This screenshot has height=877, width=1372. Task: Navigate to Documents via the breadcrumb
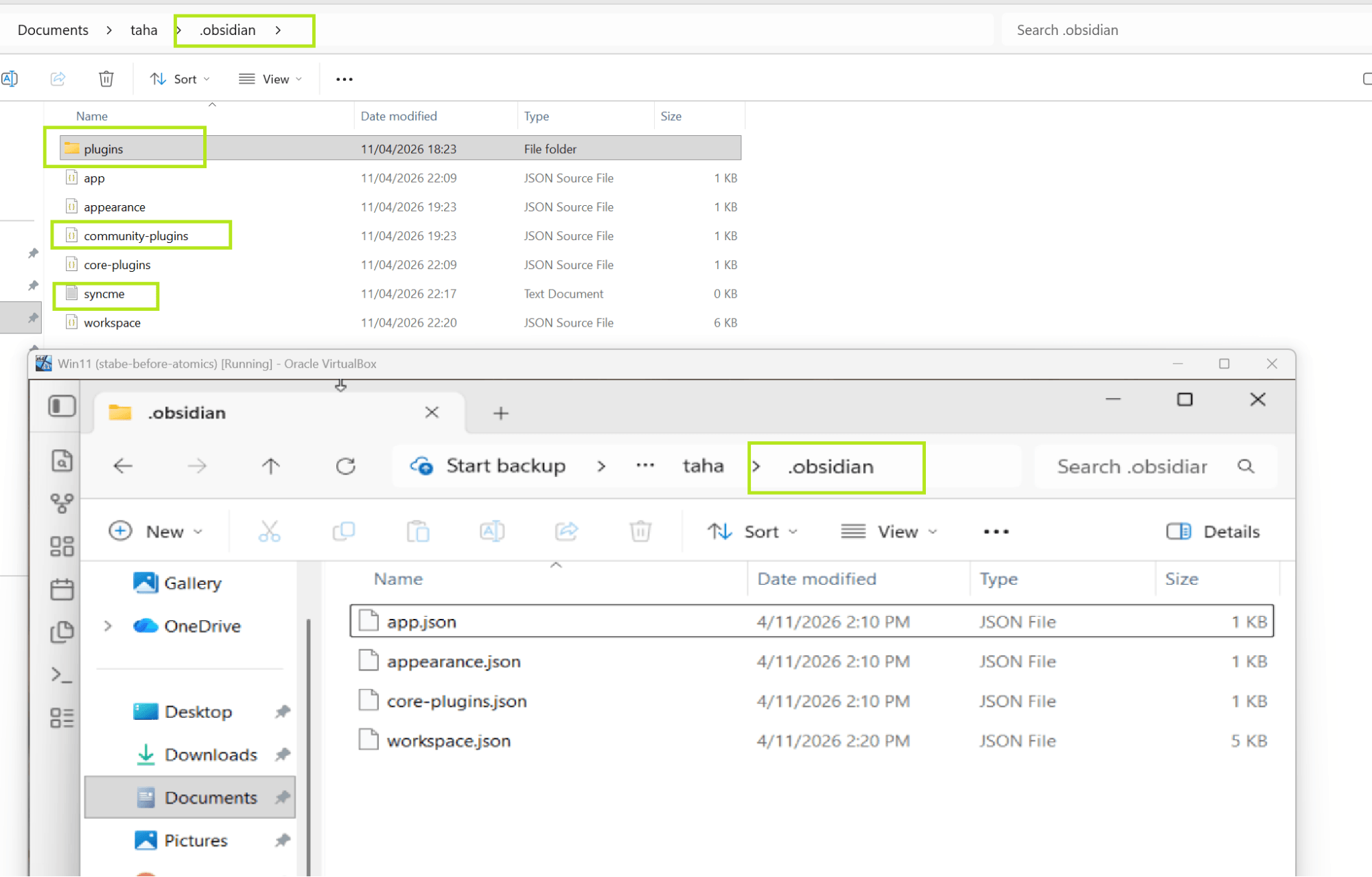[53, 30]
